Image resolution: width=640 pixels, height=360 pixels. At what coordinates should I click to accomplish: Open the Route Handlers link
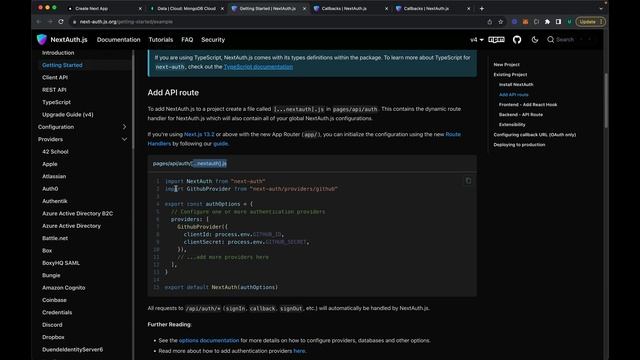[x=304, y=139]
